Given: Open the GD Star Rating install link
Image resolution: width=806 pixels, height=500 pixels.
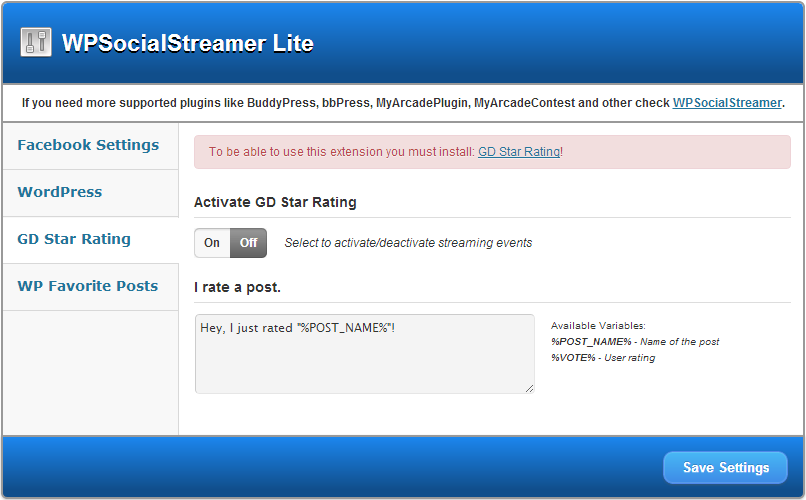Looking at the screenshot, I should click(519, 152).
